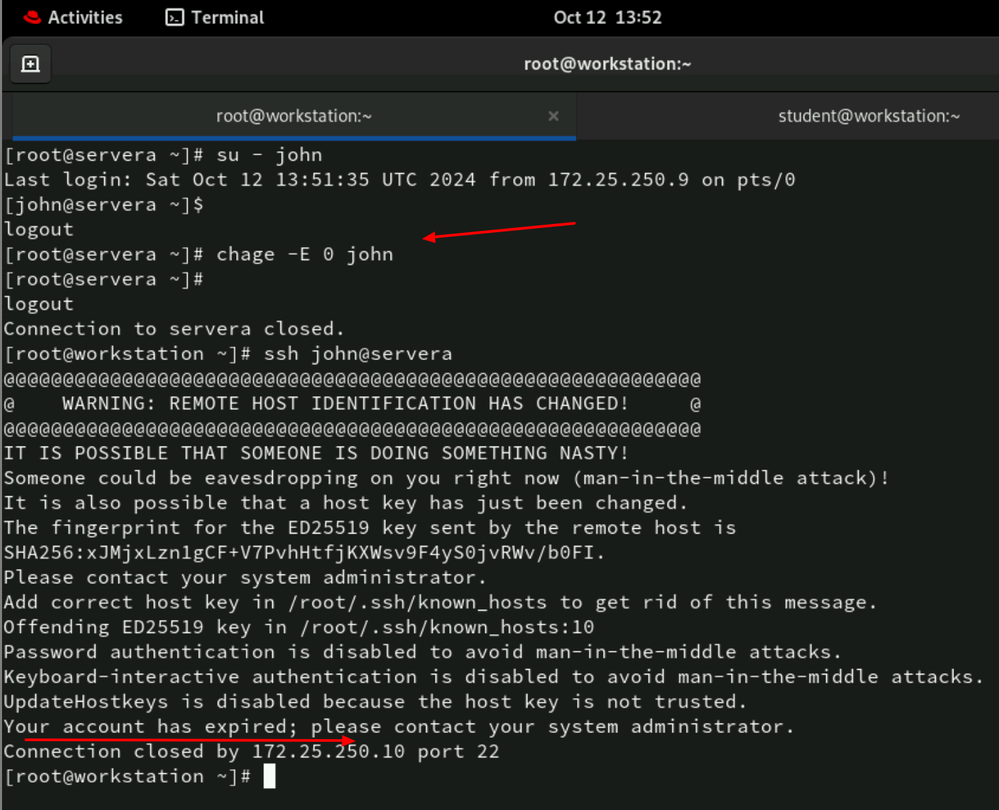The image size is (999, 810).
Task: Click the 'Your account has expired' message
Action: pyautogui.click(x=398, y=726)
